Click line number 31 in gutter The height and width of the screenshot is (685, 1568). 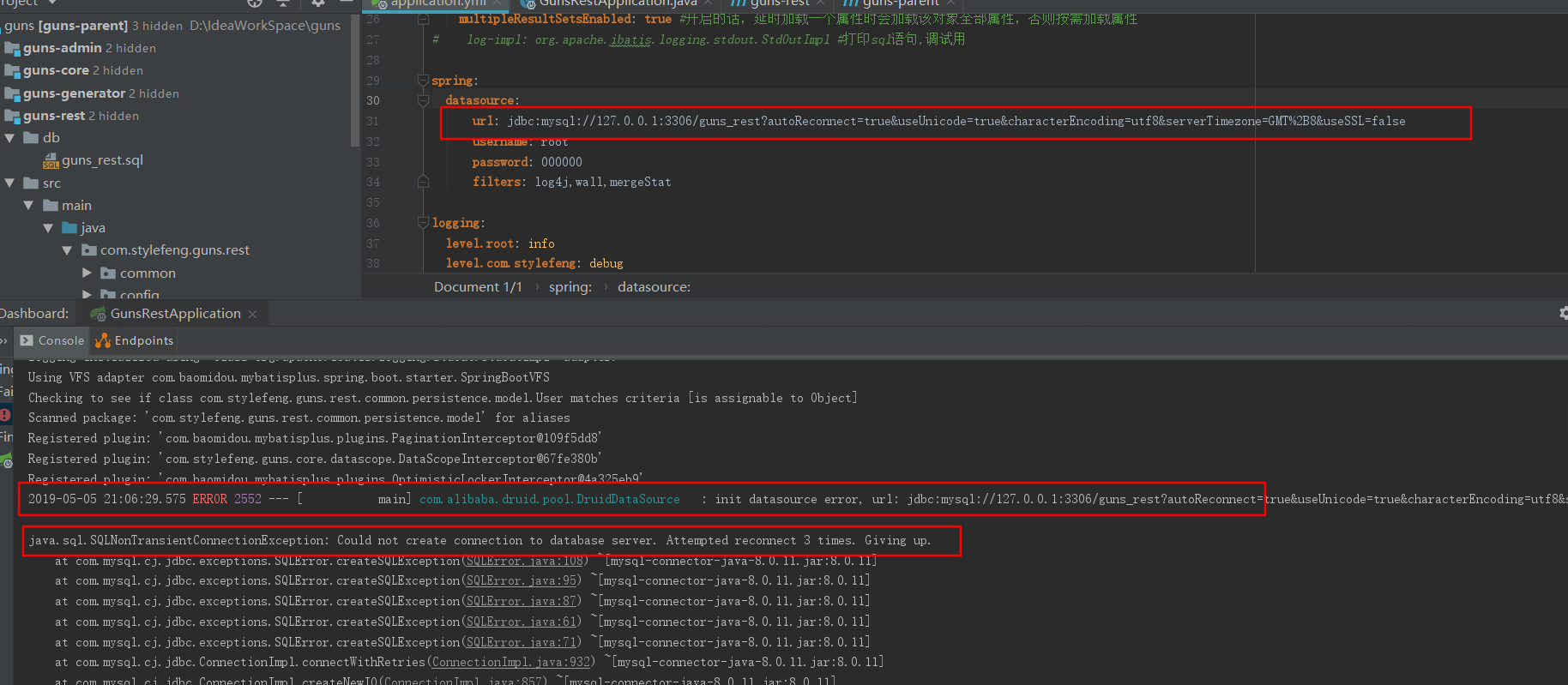point(373,121)
